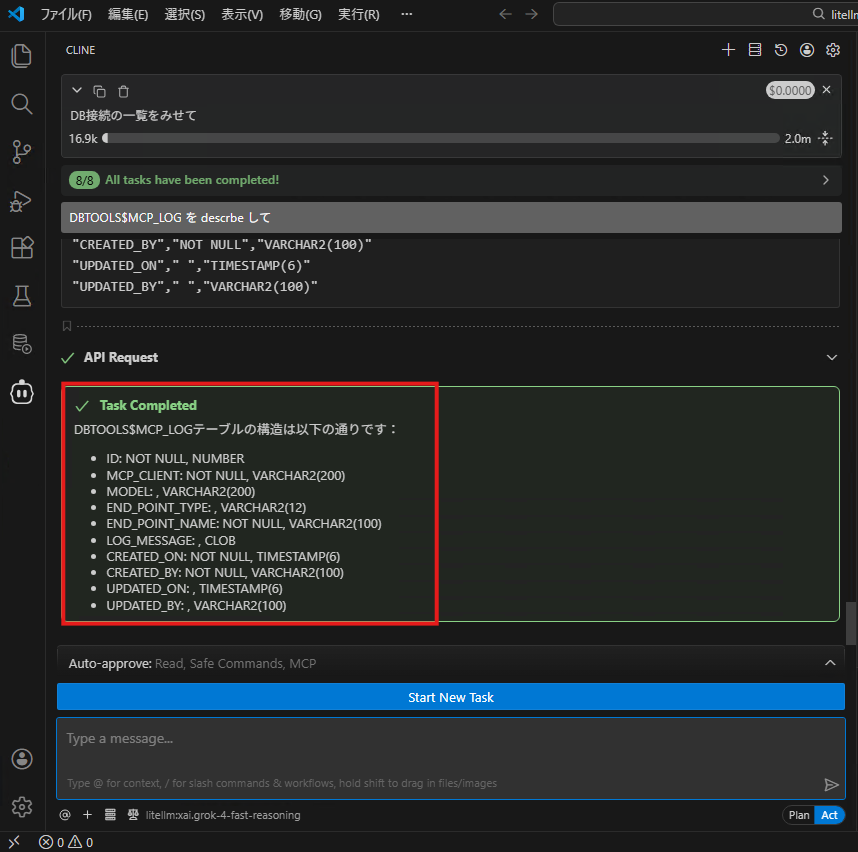The image size is (858, 852).
Task: Click the 16.9k token count
Action: point(83,139)
